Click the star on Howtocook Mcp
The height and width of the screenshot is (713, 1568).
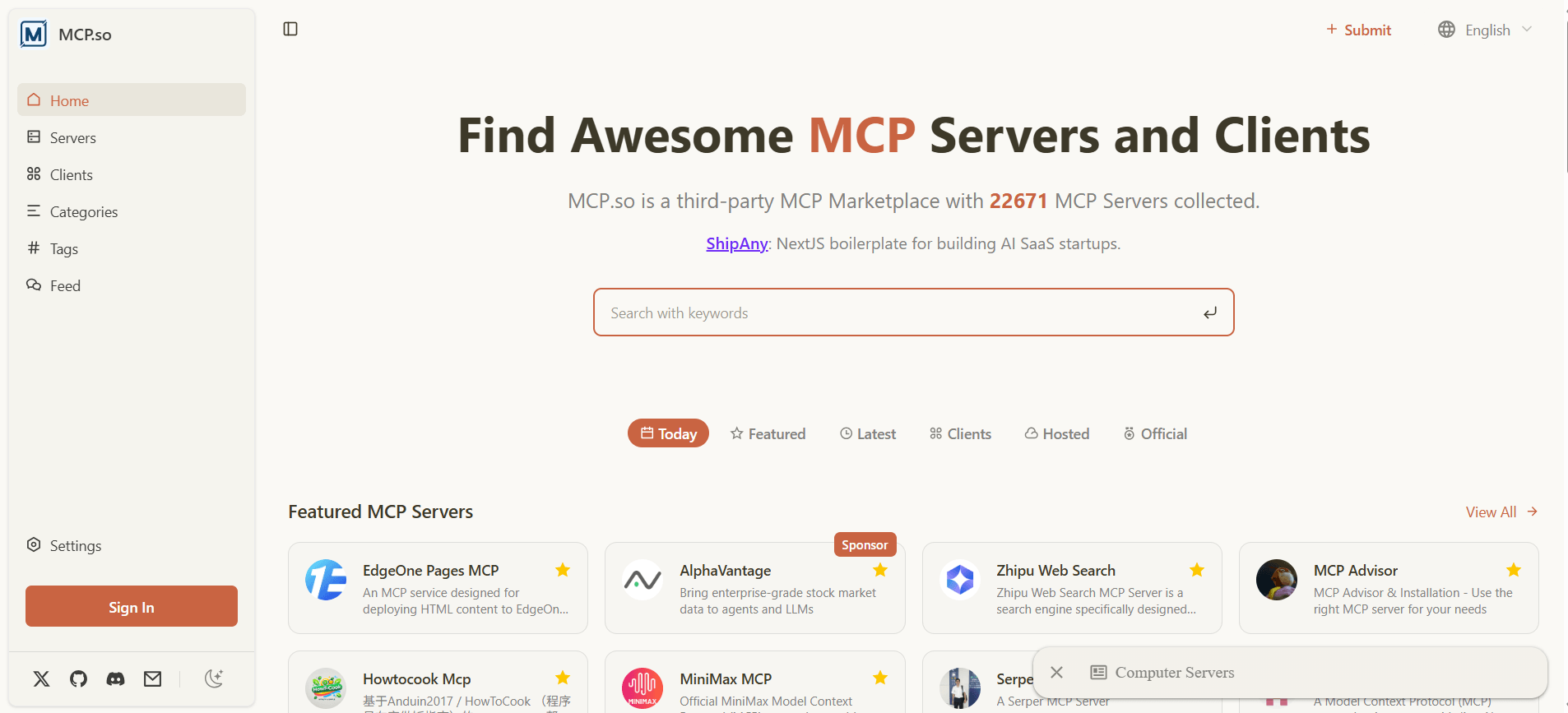point(563,678)
